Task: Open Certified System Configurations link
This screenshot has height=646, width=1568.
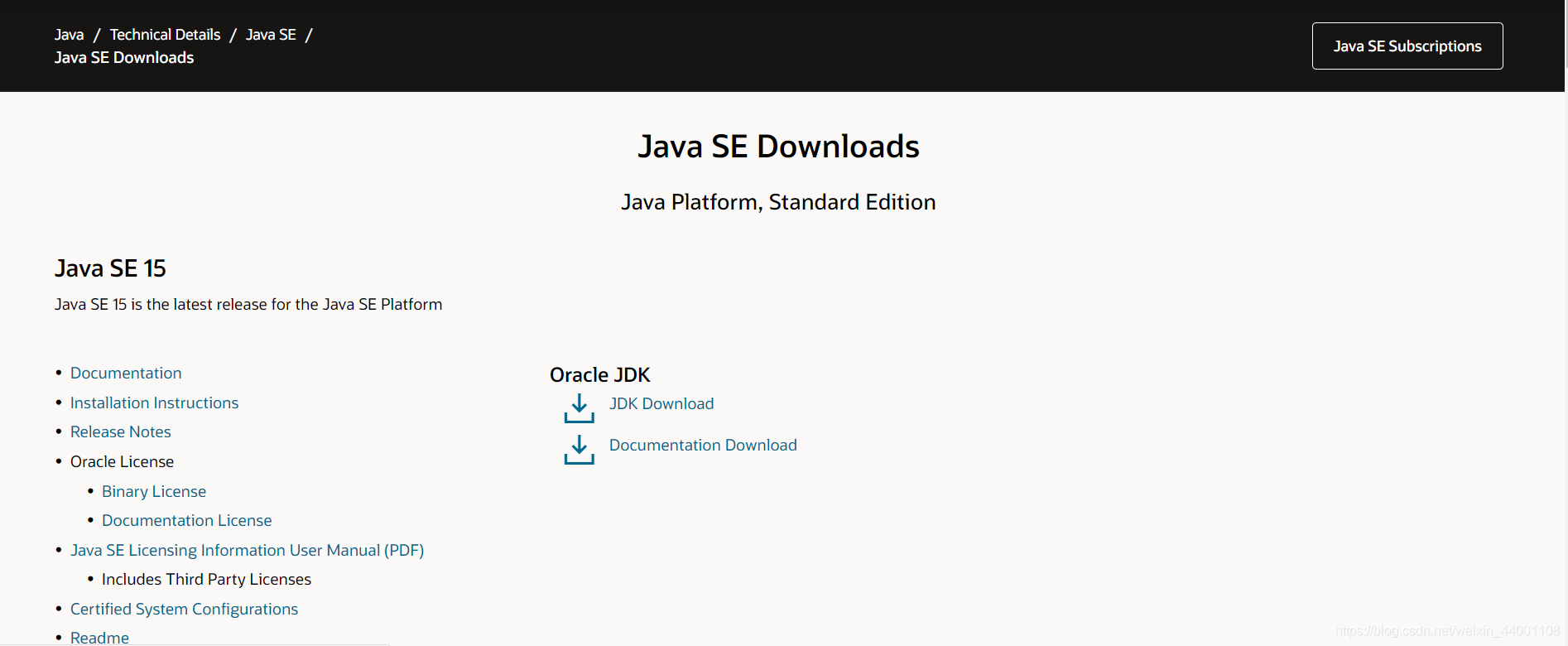Action: click(184, 609)
